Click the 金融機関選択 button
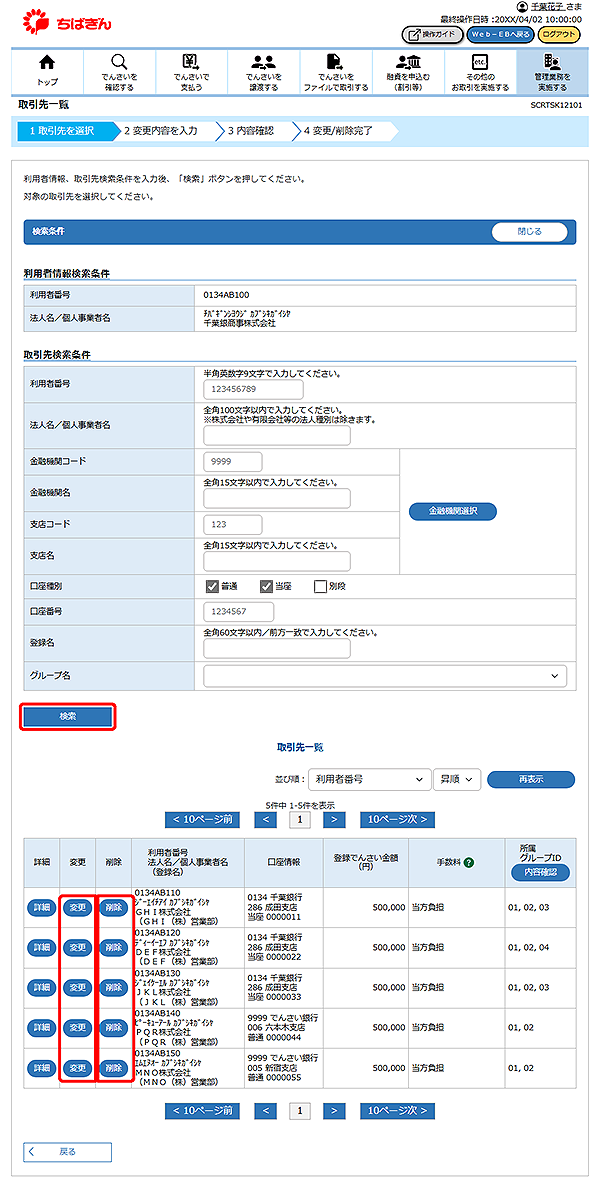600x1188 pixels. 453,511
